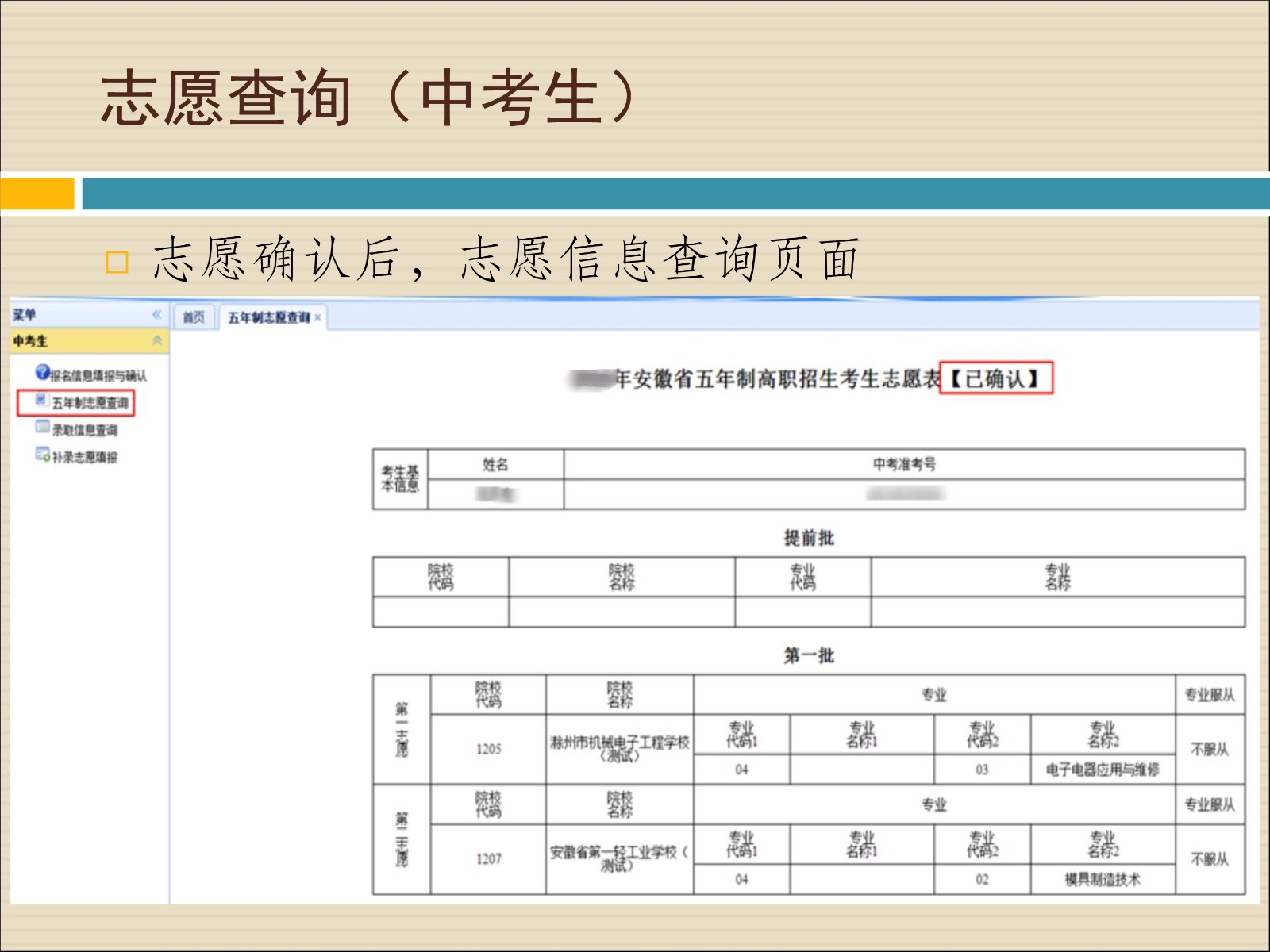Click the 滁州市机械电子工程学校 school name cell
Image resolution: width=1270 pixels, height=952 pixels.
pyautogui.click(x=619, y=748)
